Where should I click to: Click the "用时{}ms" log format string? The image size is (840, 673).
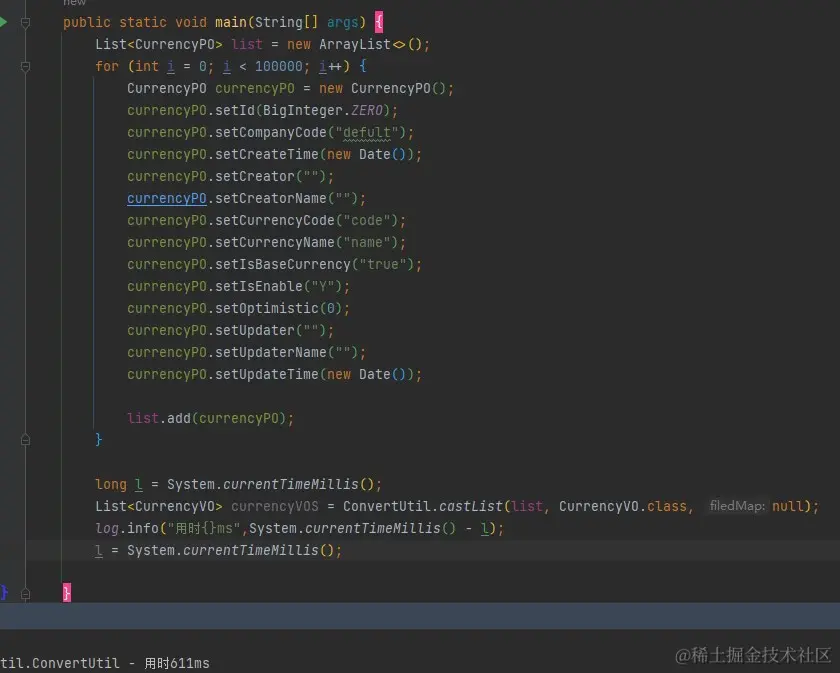coord(204,528)
